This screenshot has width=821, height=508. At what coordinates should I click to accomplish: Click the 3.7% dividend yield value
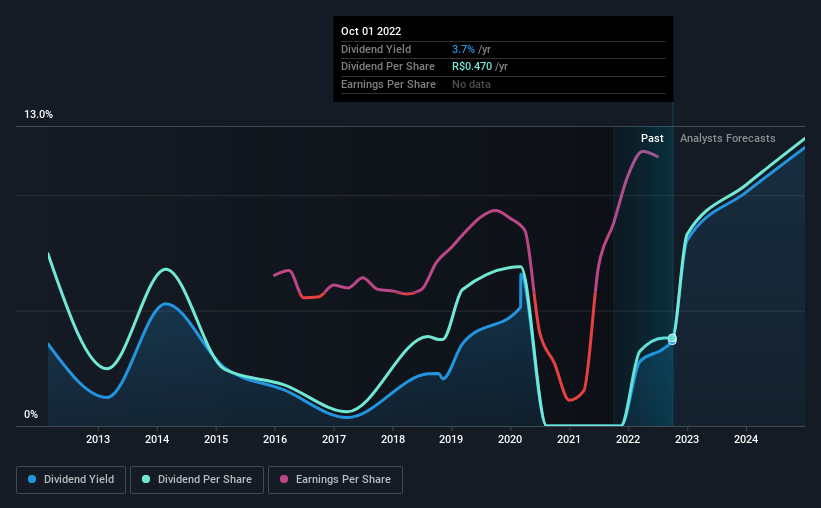pos(463,49)
